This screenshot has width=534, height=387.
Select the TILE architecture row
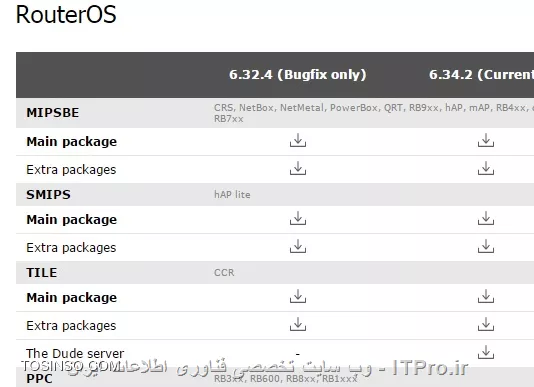(x=275, y=273)
